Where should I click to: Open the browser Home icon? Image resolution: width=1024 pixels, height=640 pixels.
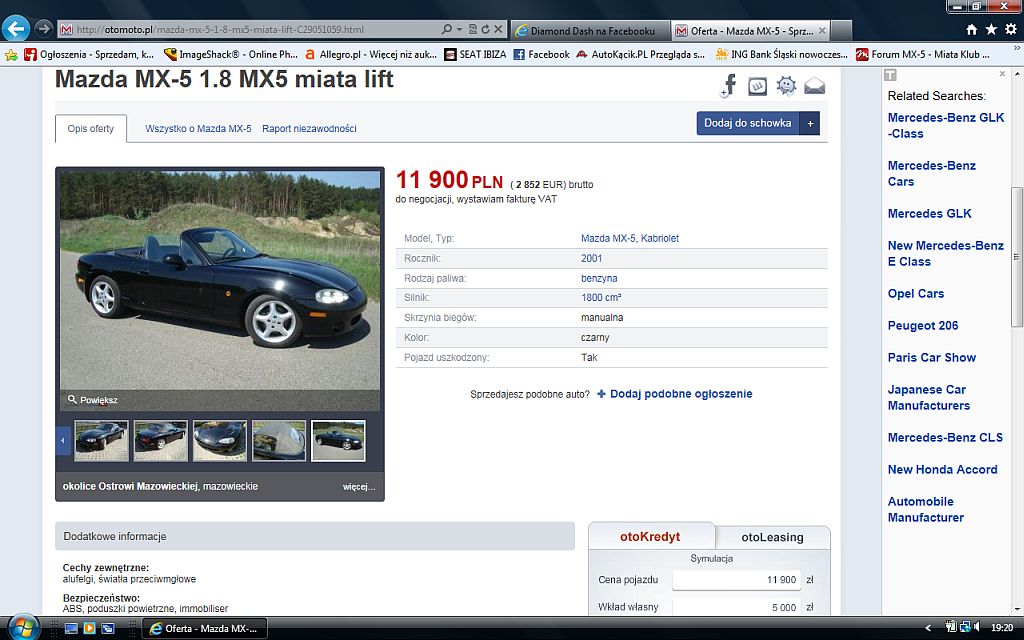tap(972, 29)
